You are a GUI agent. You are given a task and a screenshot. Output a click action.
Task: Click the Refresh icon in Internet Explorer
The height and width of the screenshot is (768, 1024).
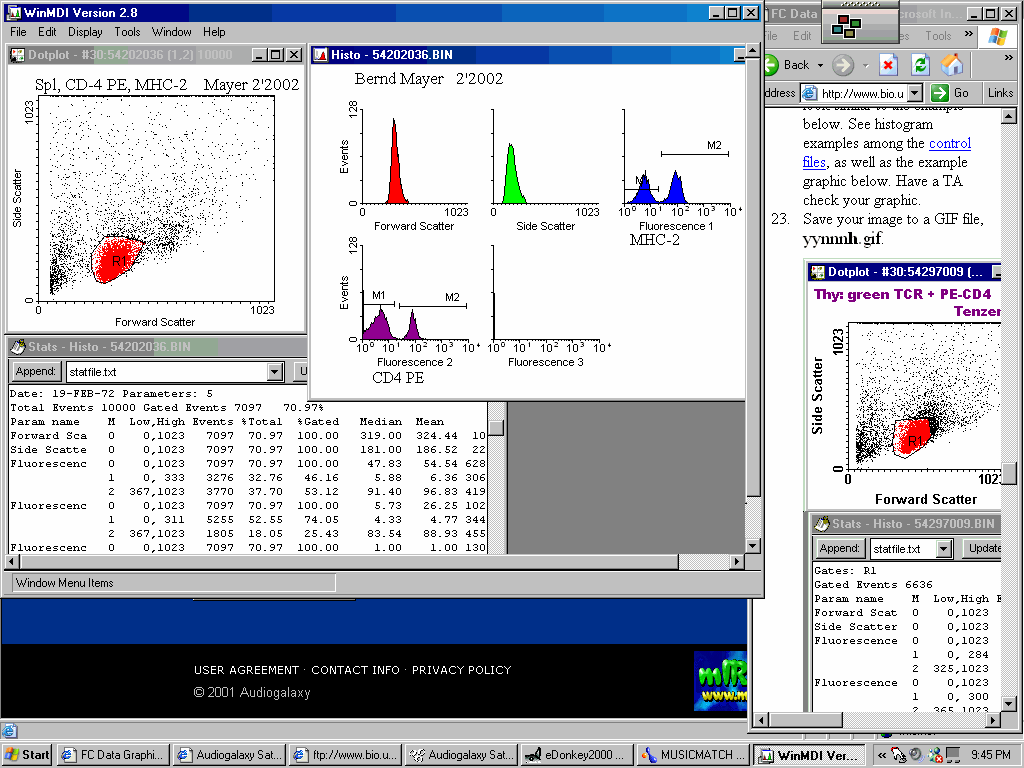(x=921, y=65)
